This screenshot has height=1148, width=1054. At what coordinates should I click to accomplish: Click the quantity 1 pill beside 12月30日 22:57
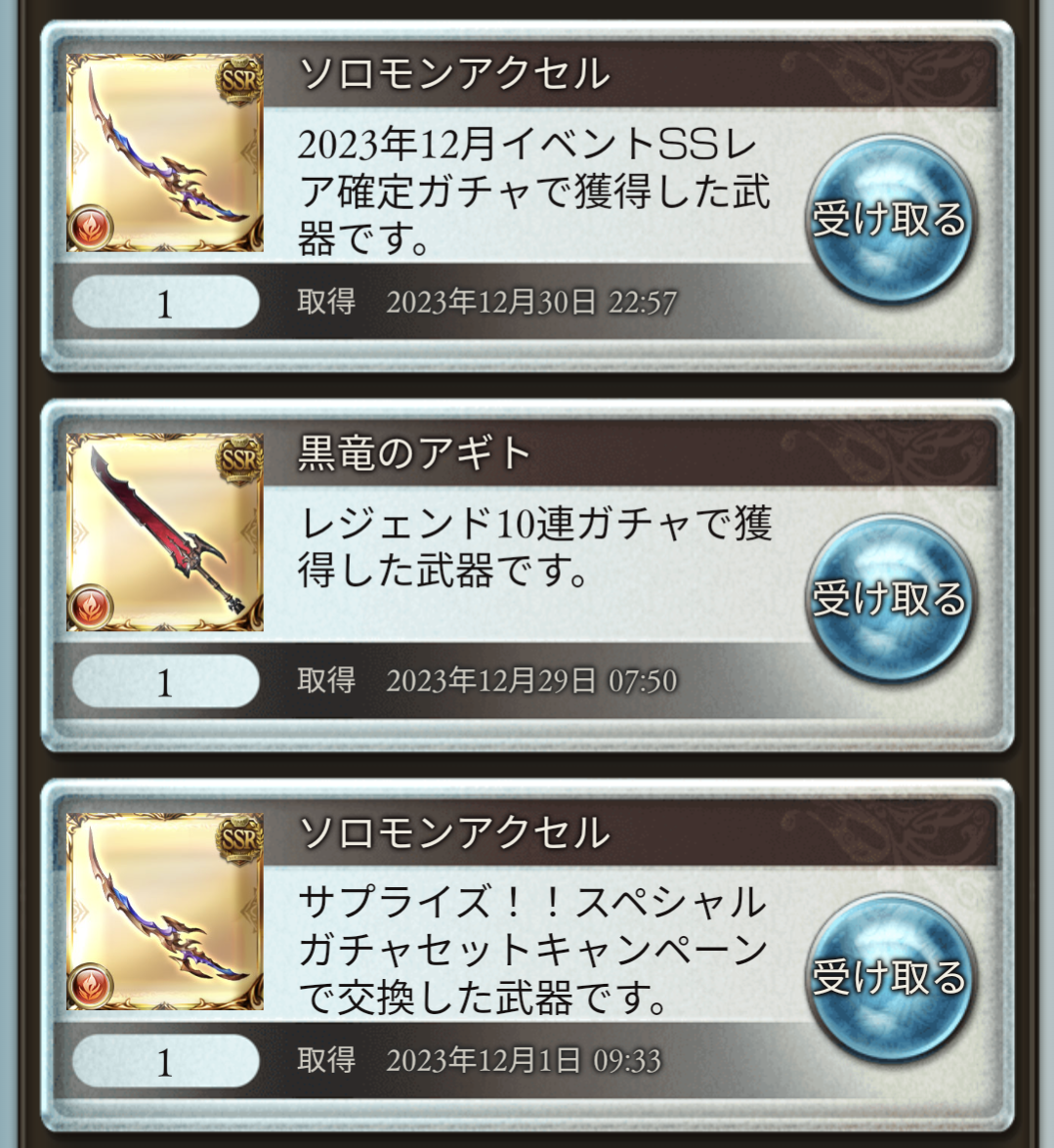[x=165, y=302]
